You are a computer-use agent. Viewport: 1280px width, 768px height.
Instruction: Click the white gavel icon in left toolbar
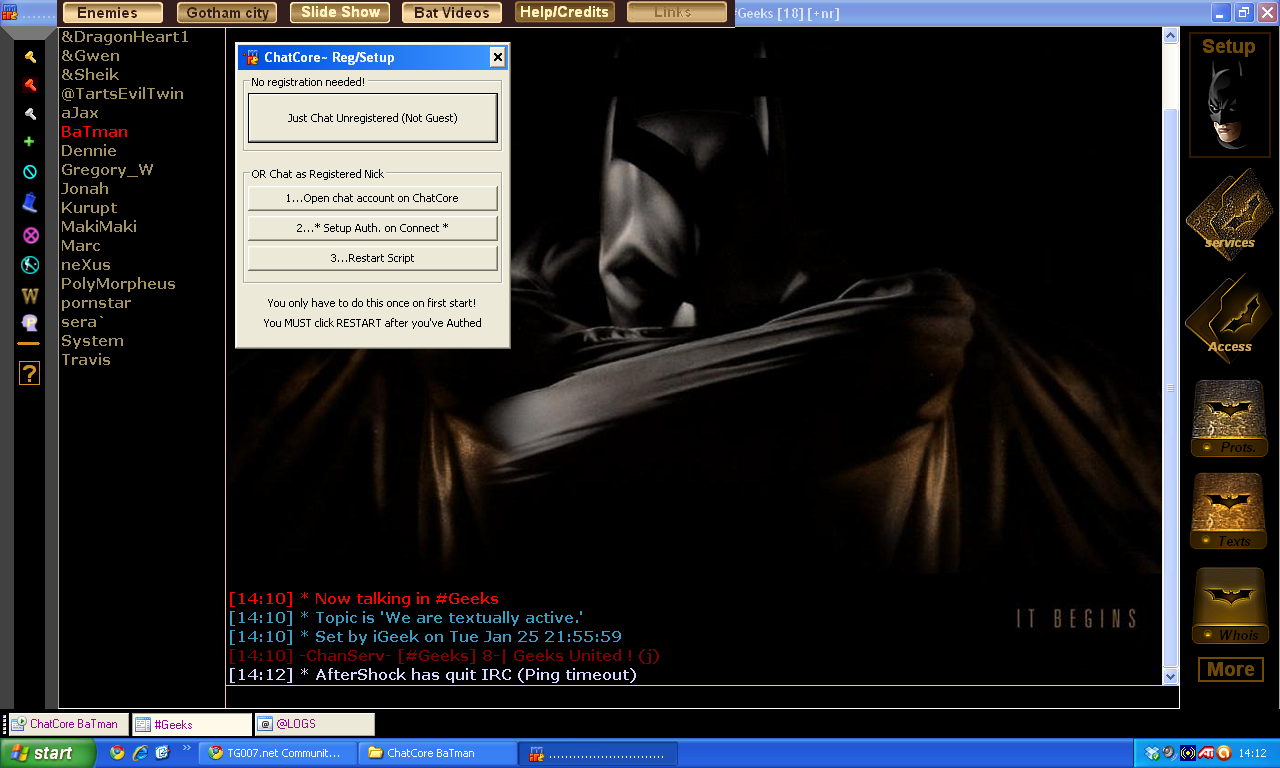pyautogui.click(x=30, y=114)
